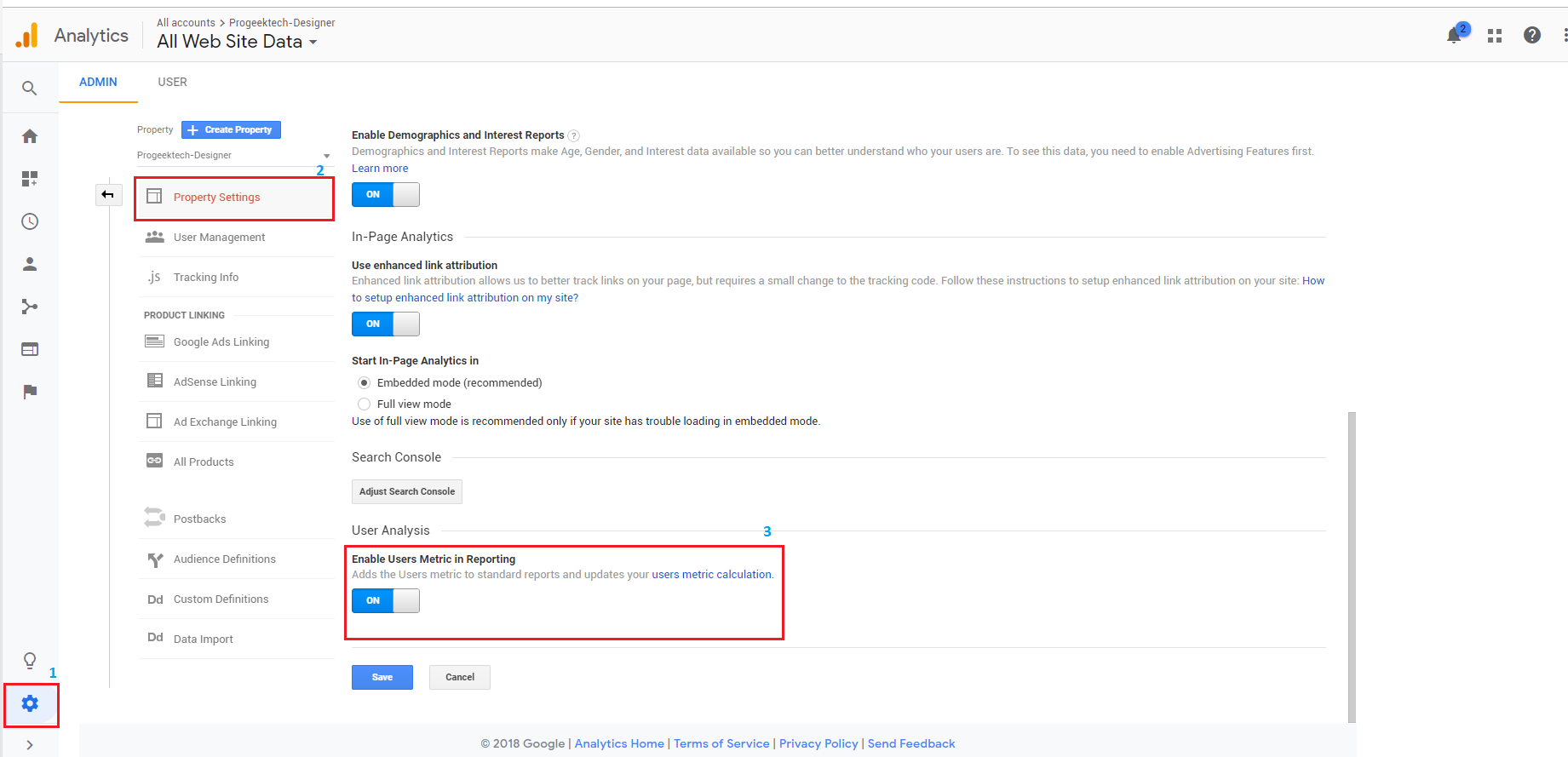1568x757 pixels.
Task: Select Full view mode radio button
Action: 365,404
